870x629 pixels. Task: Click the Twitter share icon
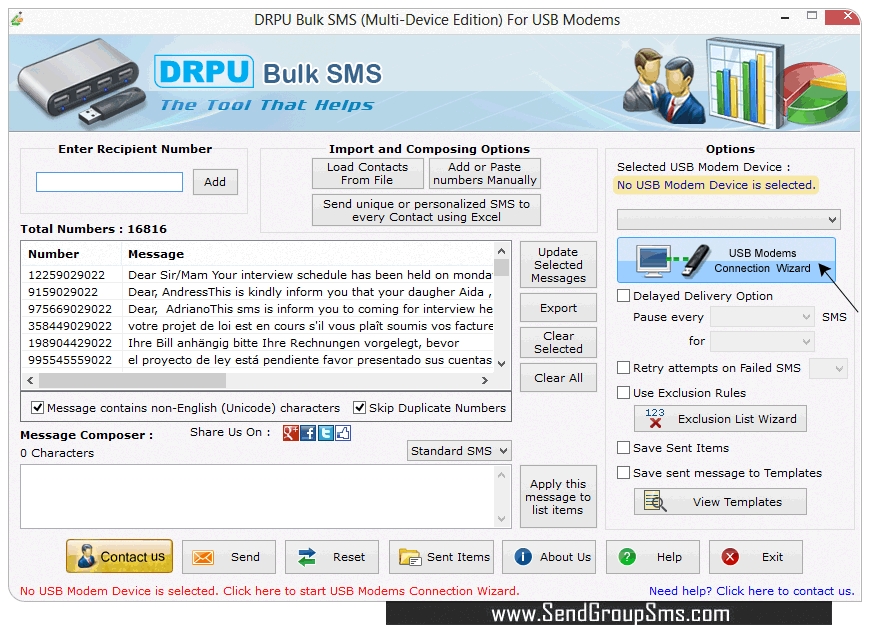[326, 433]
